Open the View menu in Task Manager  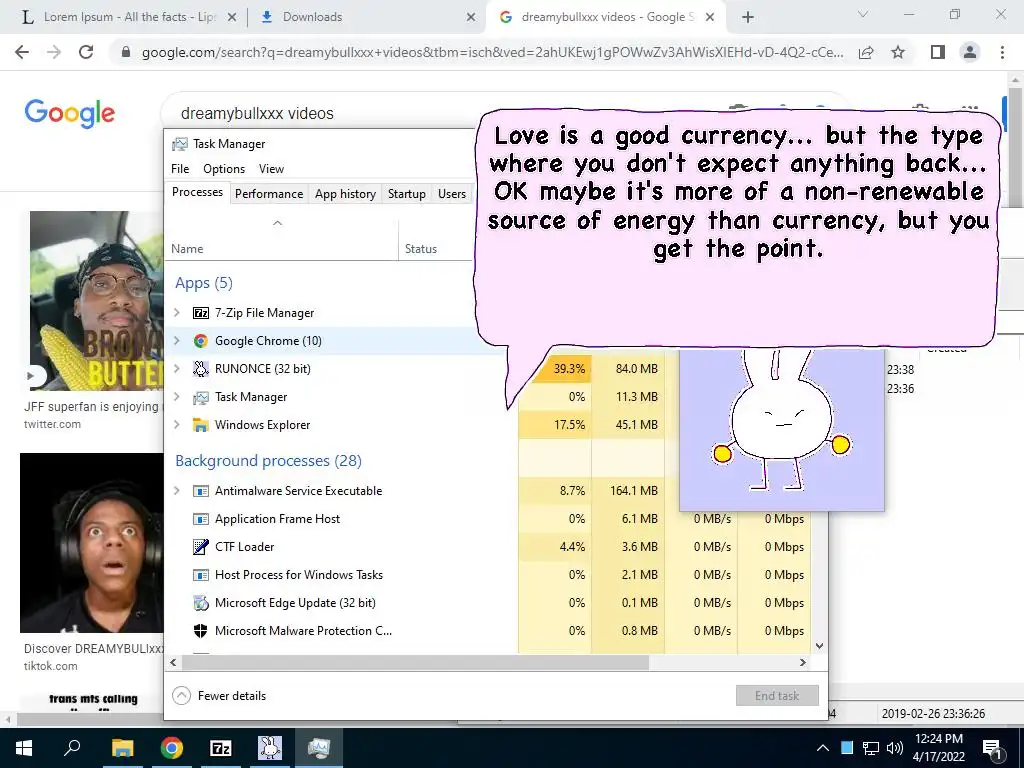271,169
